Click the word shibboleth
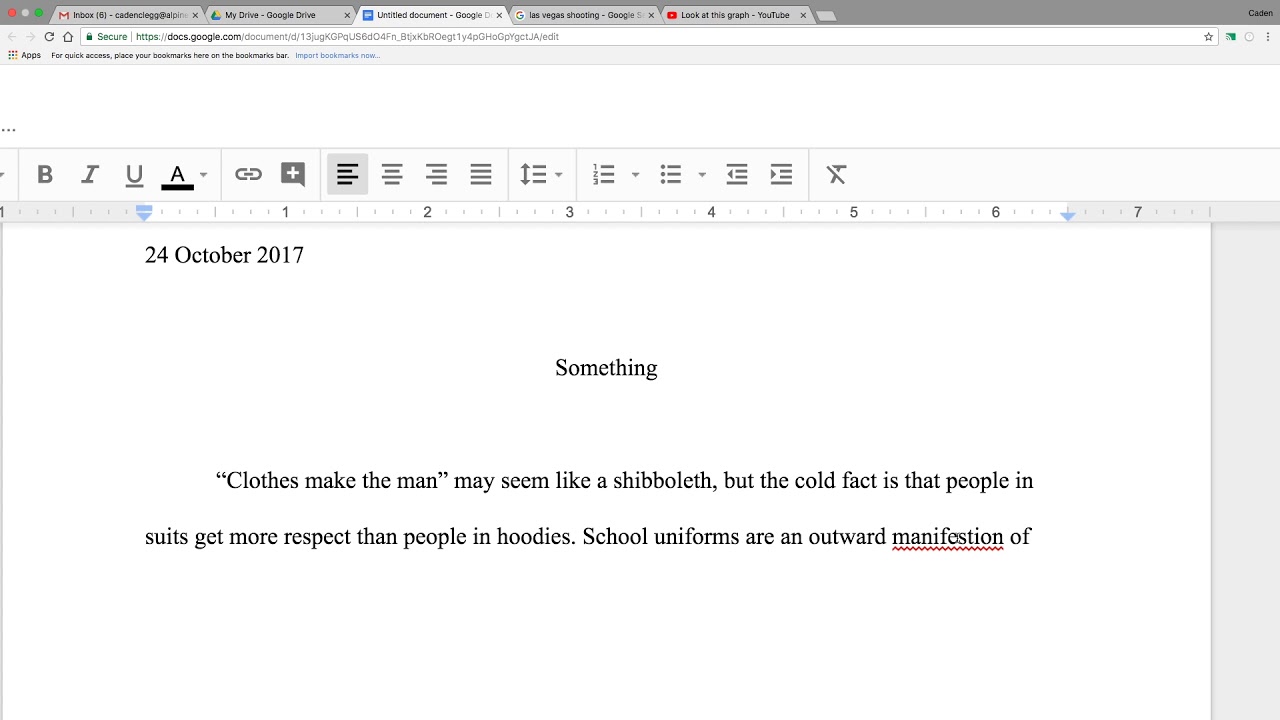 pos(664,481)
